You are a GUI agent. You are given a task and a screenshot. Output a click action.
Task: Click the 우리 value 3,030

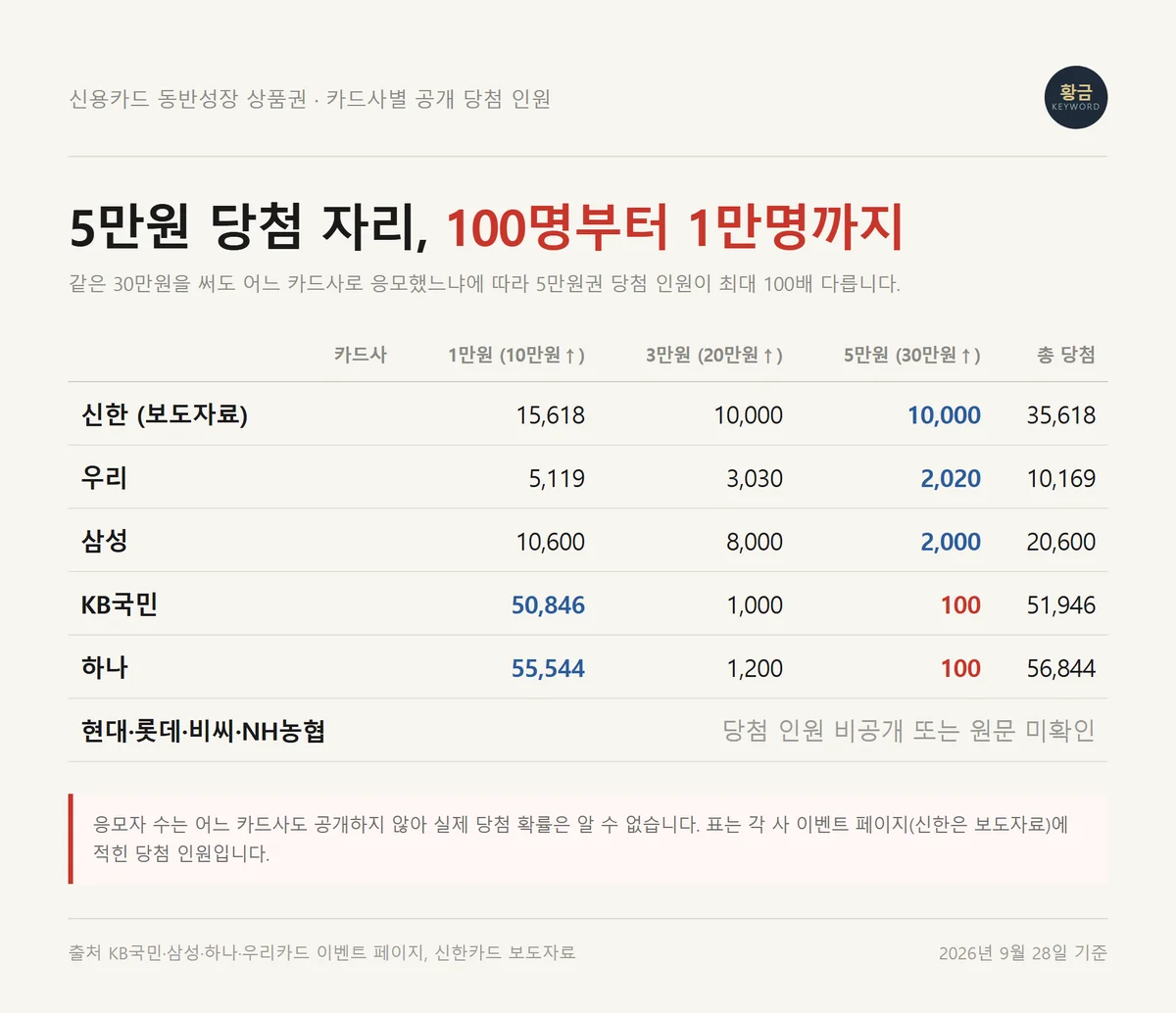coord(755,479)
